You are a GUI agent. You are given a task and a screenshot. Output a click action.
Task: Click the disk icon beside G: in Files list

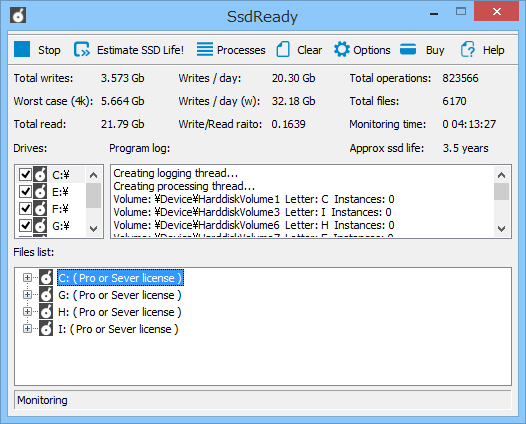click(x=46, y=295)
